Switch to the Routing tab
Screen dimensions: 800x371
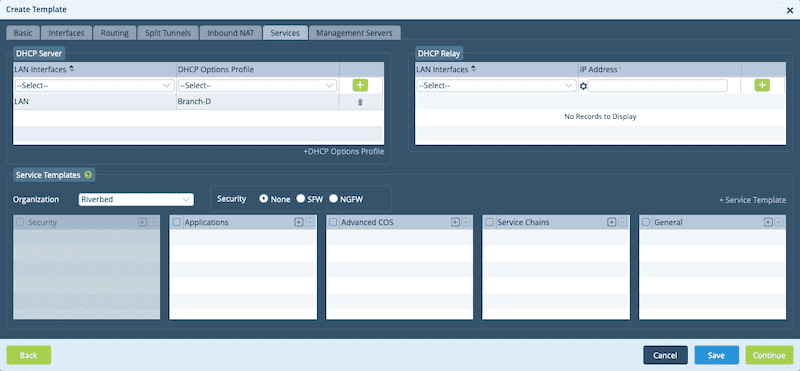(114, 33)
